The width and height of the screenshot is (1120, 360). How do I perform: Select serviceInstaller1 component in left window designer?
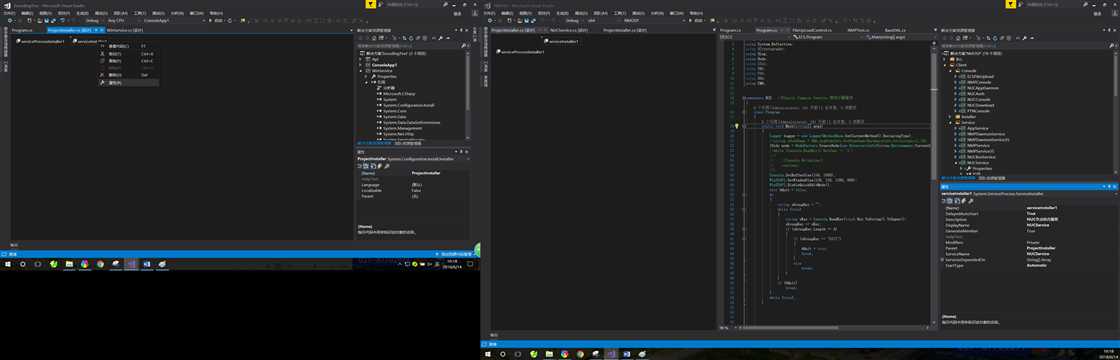coord(89,41)
